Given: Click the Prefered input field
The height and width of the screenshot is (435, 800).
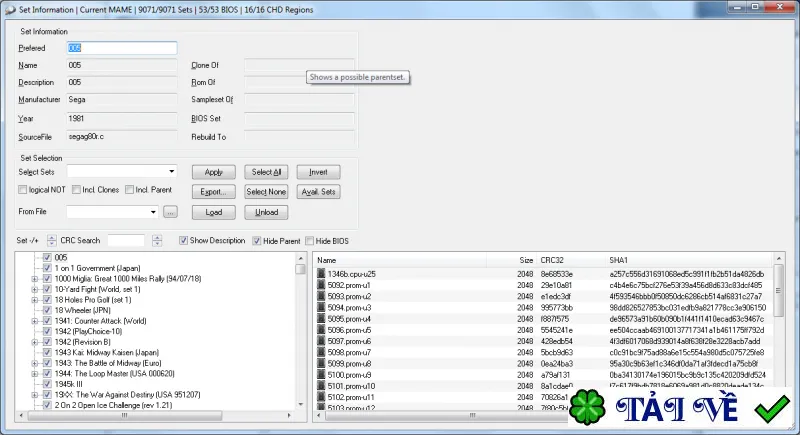Looking at the screenshot, I should 122,48.
